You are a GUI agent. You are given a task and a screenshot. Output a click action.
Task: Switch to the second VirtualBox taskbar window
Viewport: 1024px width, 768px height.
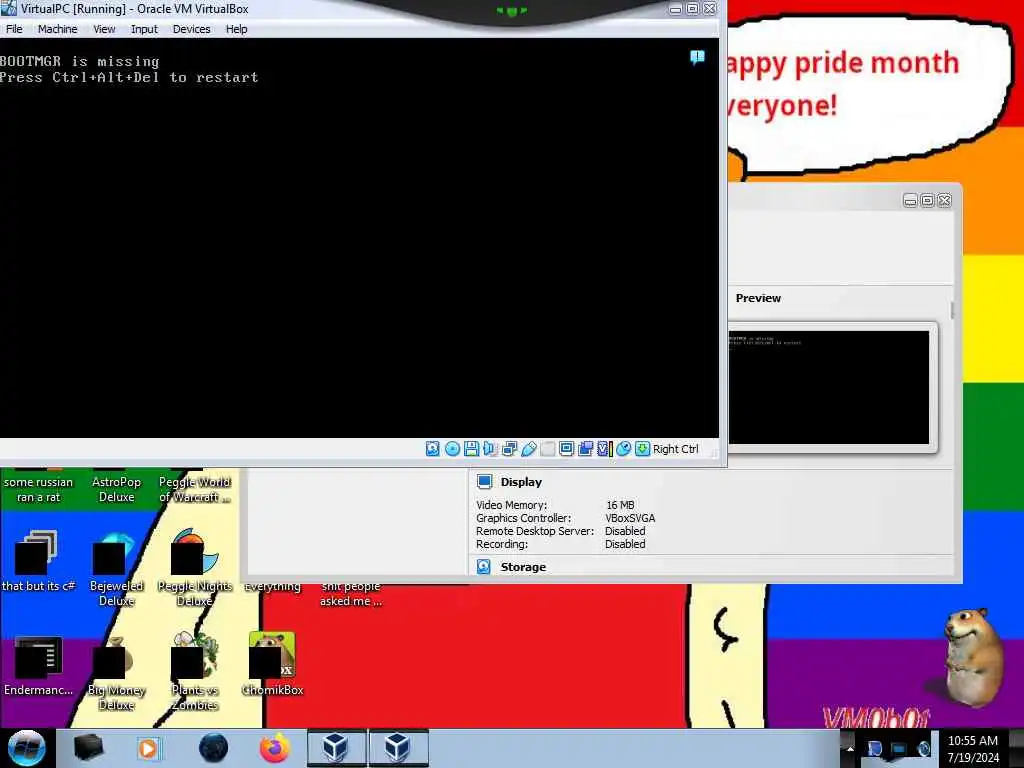click(x=398, y=748)
